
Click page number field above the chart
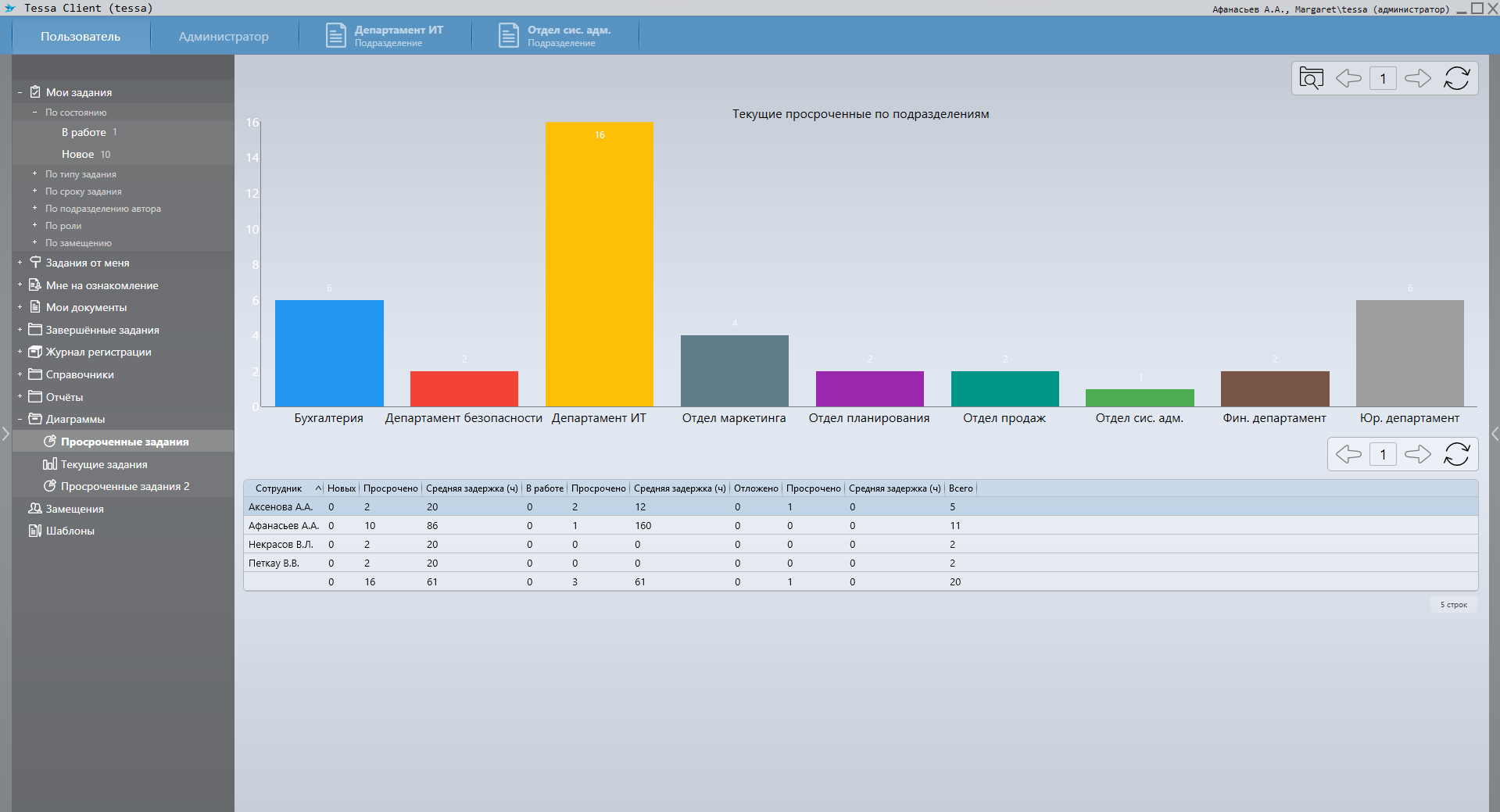point(1383,78)
